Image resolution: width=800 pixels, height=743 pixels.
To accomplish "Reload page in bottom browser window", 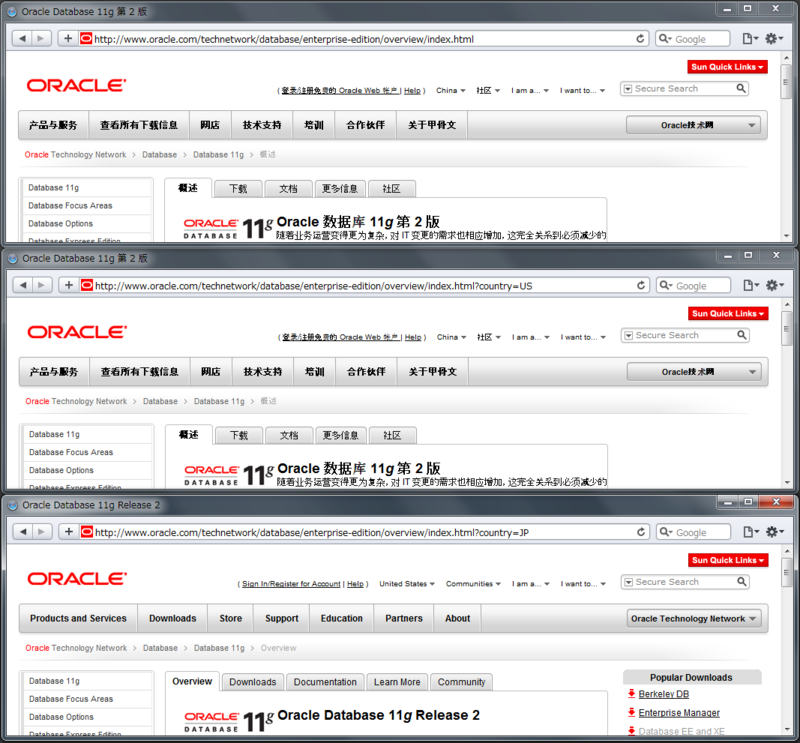I will 641,532.
